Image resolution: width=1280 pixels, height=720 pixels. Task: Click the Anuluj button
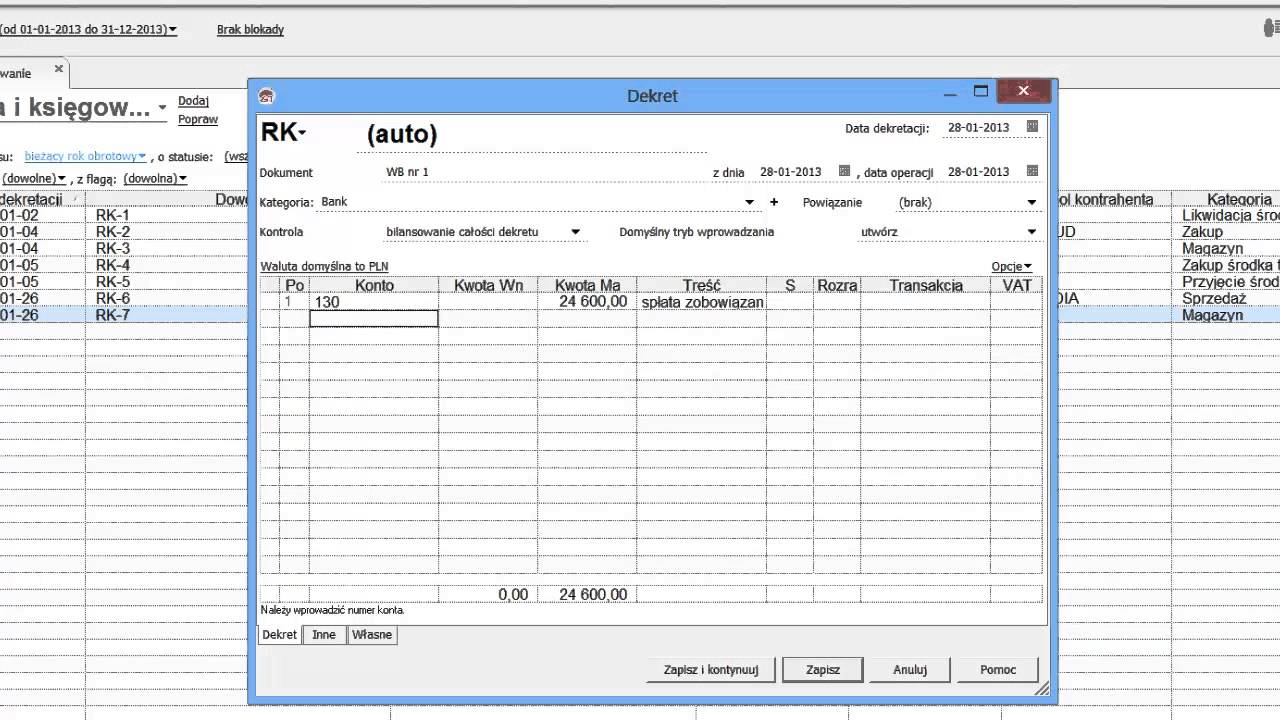pos(910,670)
